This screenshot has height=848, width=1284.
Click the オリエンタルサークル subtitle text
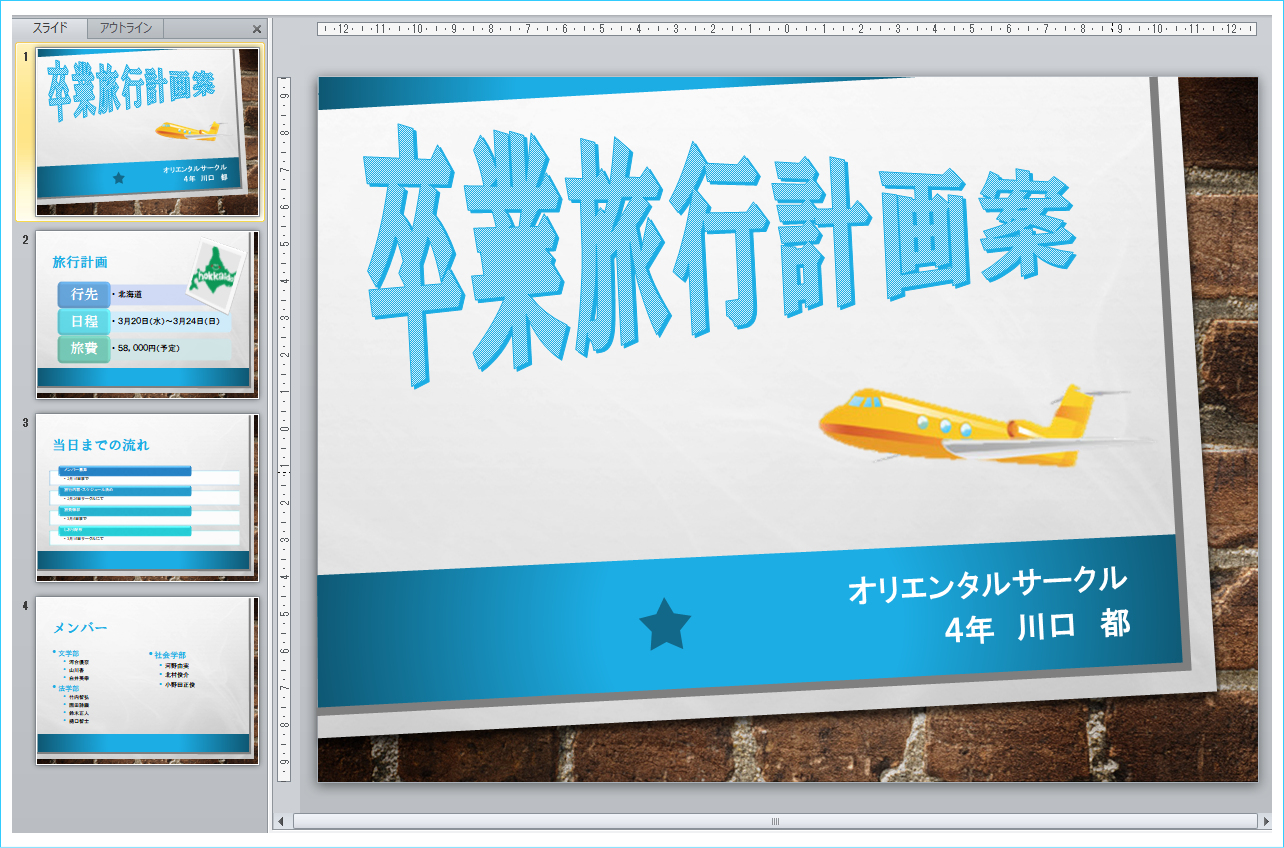point(987,584)
